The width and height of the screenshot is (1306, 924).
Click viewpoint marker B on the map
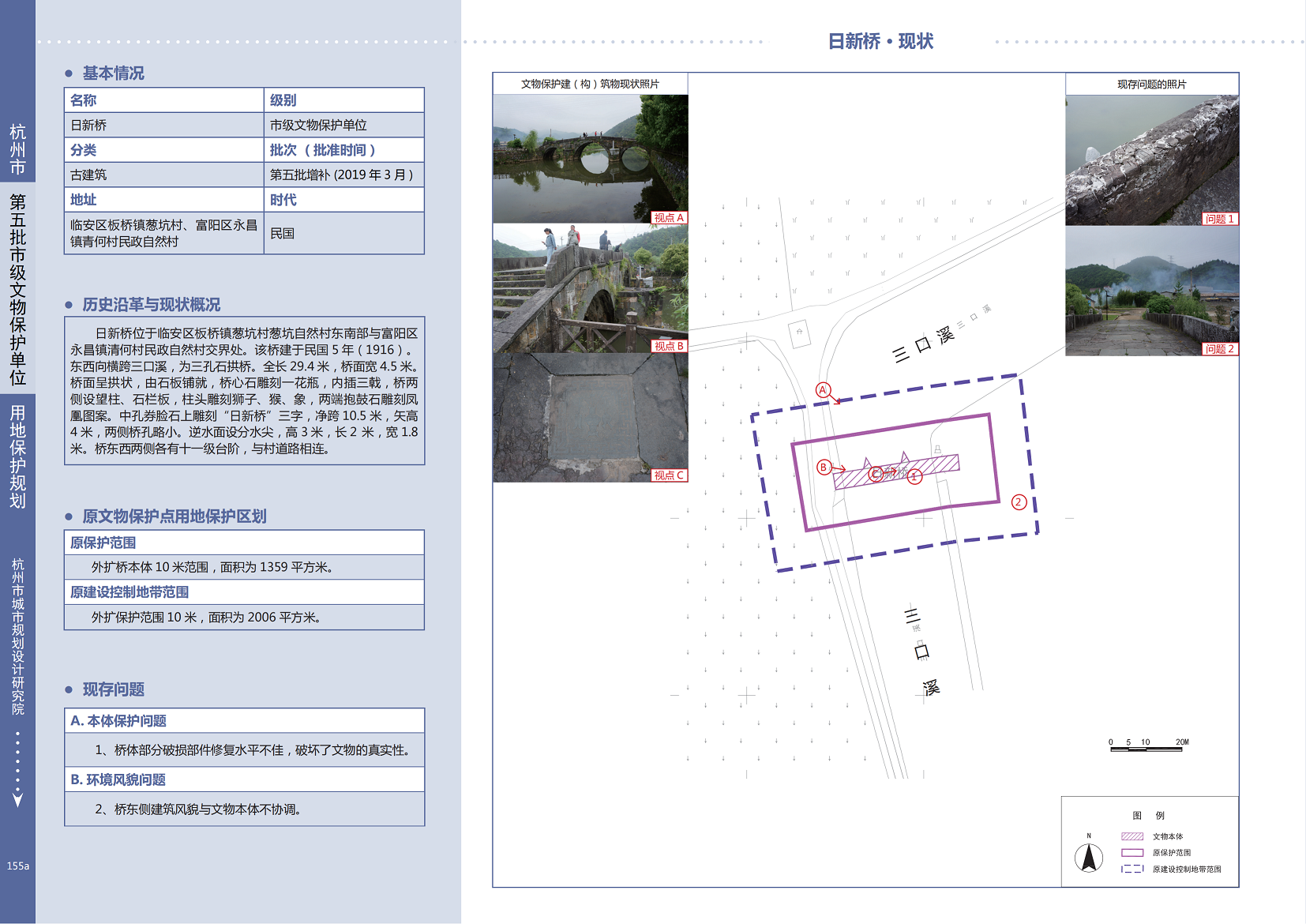tap(824, 468)
